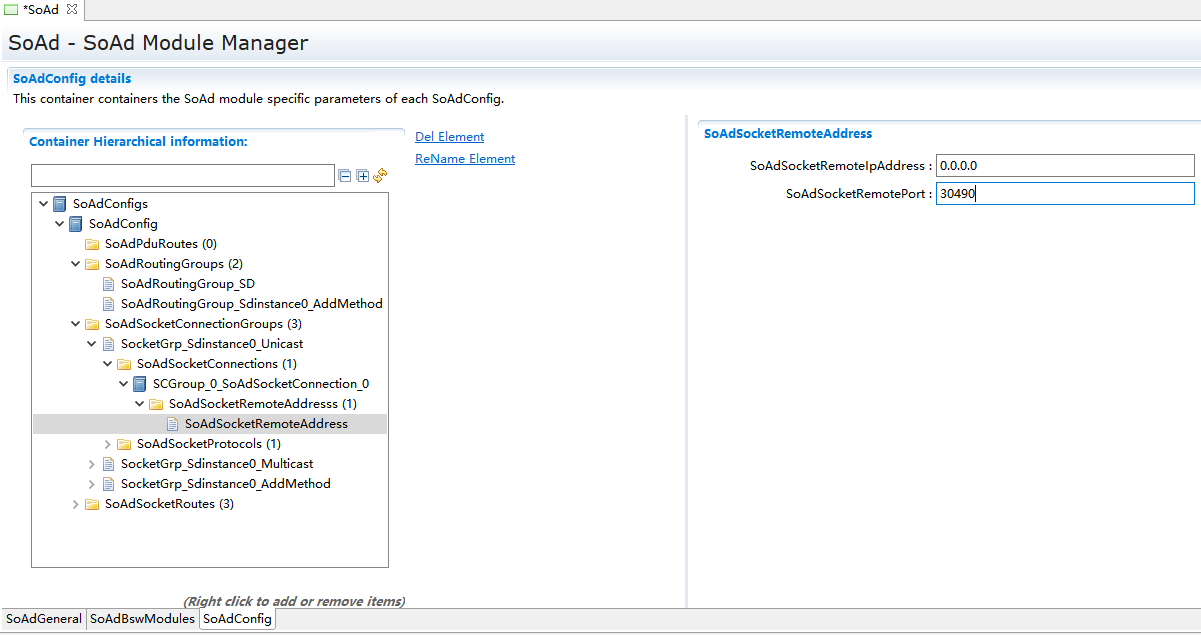Click the SoAdConfigs container icon
The width and height of the screenshot is (1201, 635).
click(x=60, y=204)
